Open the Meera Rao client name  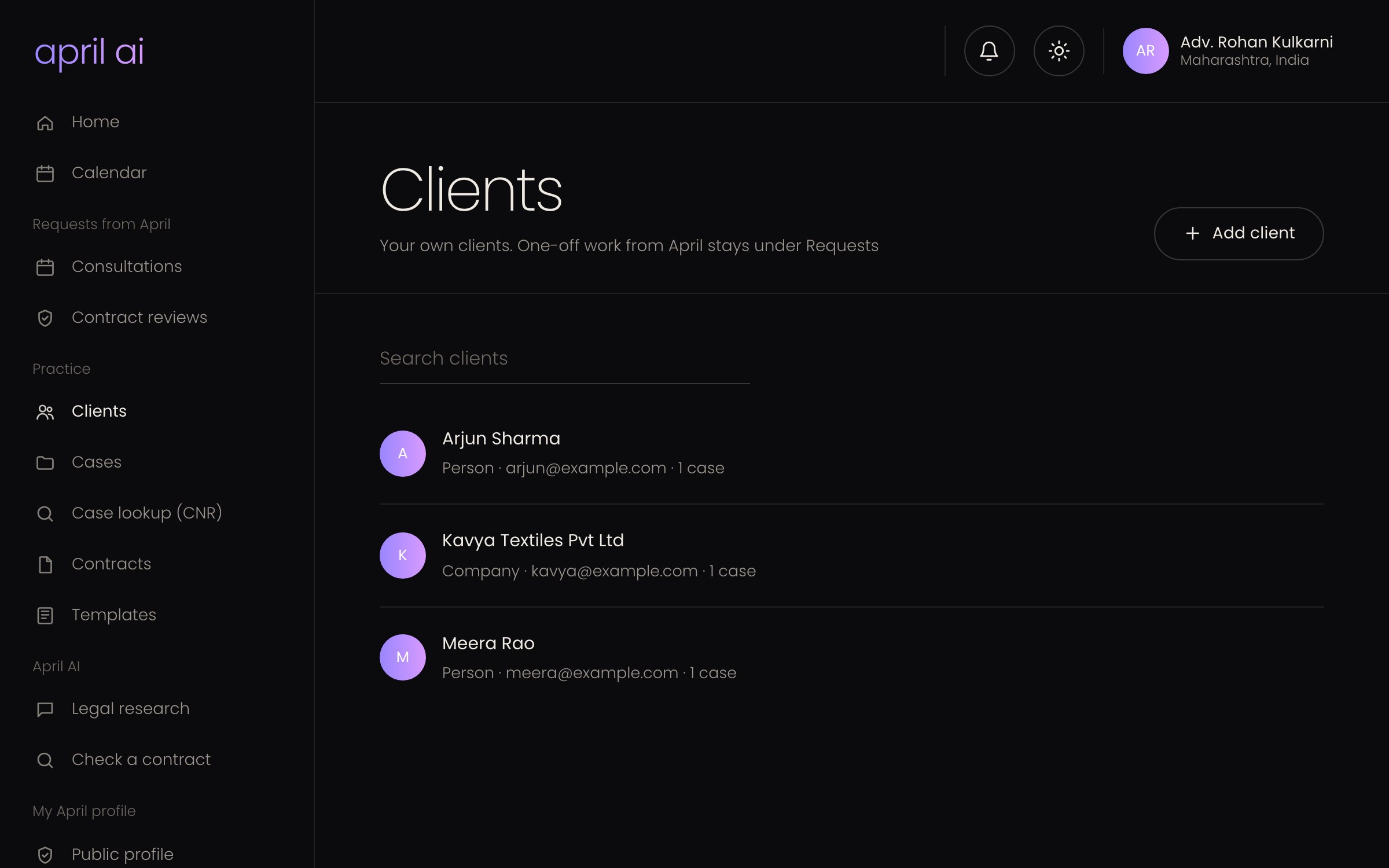click(x=488, y=643)
